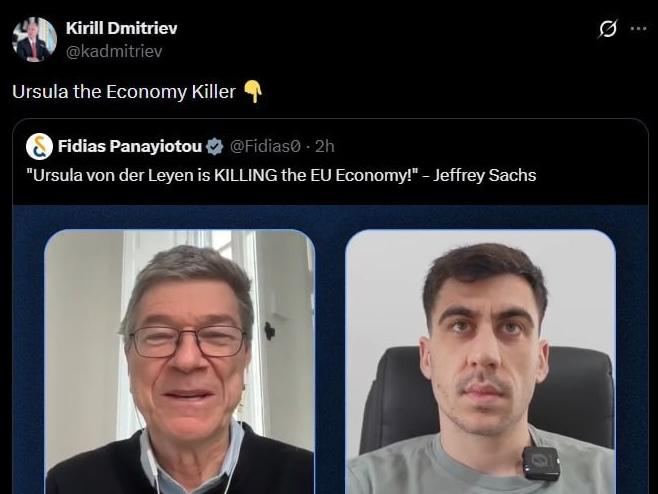Open Kirill Dmitriev's profile avatar
This screenshot has width=658, height=494.
34,39
